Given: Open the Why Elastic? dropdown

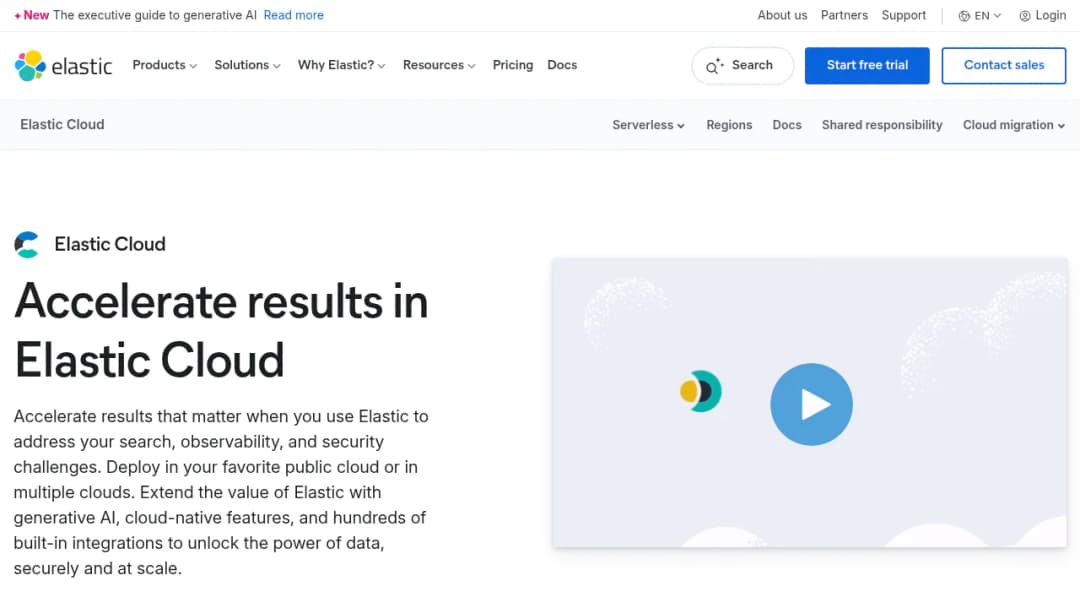Looking at the screenshot, I should point(341,65).
